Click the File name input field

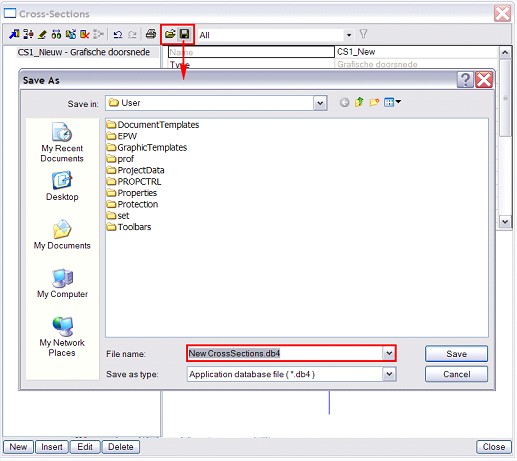click(x=285, y=353)
